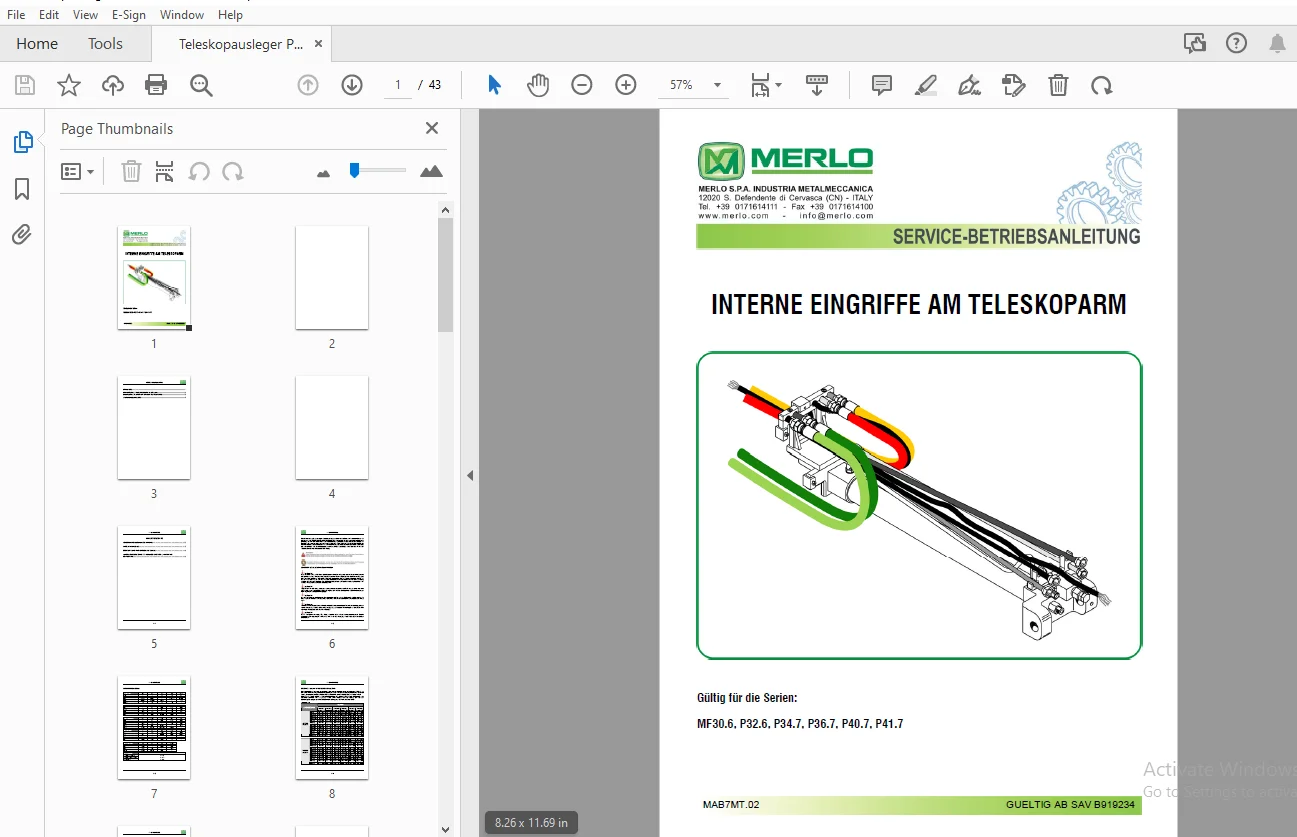
Task: Close the Page Thumbnails panel
Action: [432, 128]
